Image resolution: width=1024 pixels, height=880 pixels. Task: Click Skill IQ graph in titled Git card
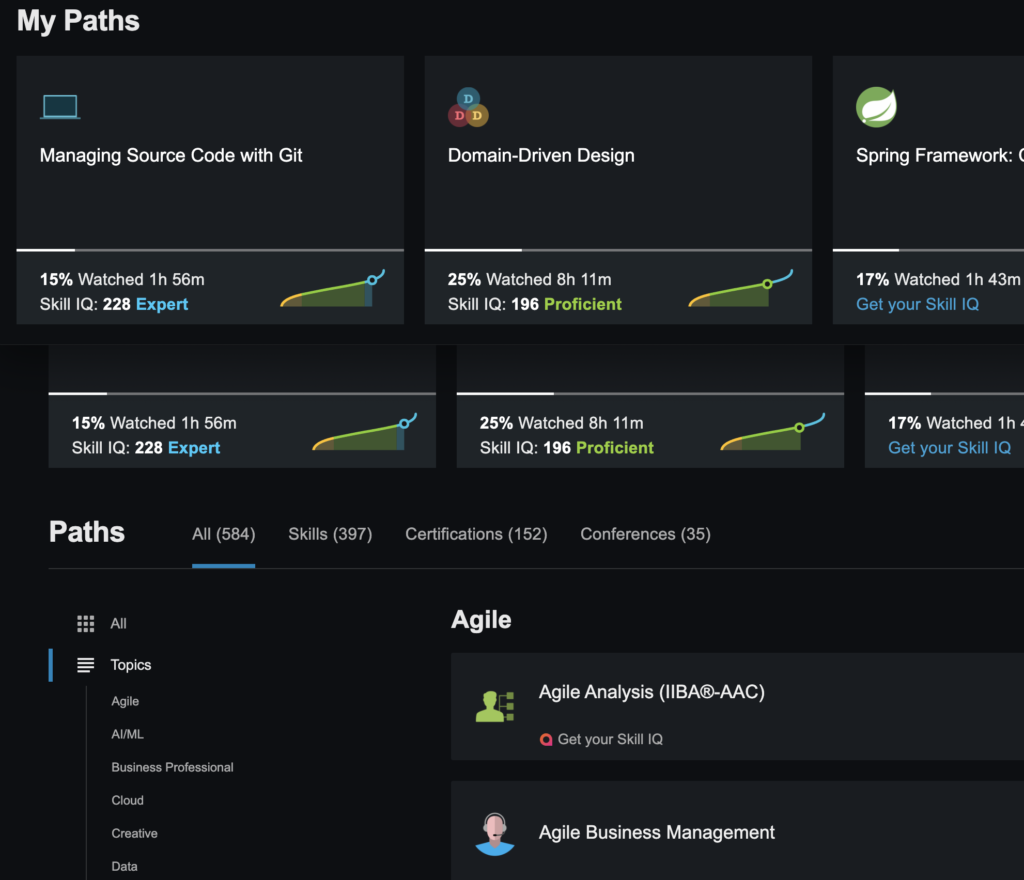tap(333, 289)
